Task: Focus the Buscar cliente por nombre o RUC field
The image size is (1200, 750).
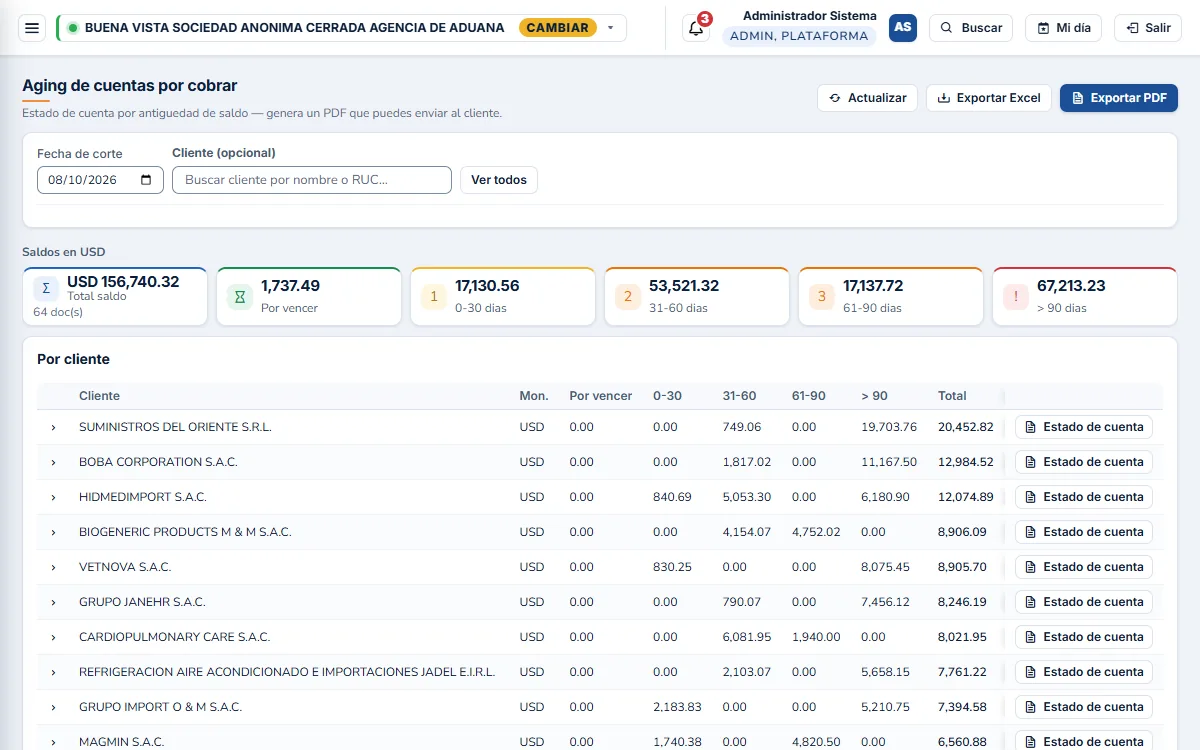Action: point(312,180)
